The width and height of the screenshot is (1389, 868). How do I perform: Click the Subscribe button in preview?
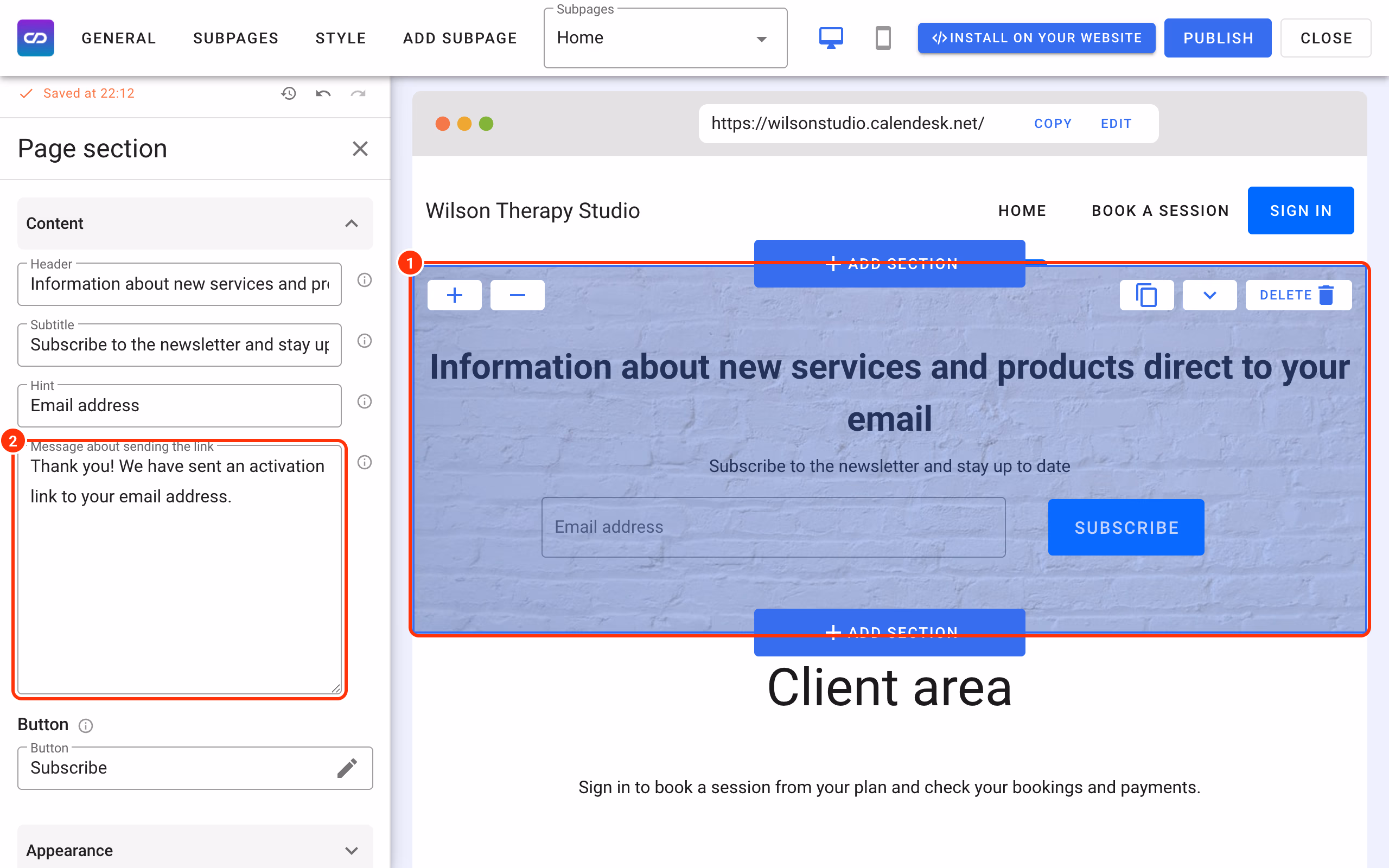1126,527
